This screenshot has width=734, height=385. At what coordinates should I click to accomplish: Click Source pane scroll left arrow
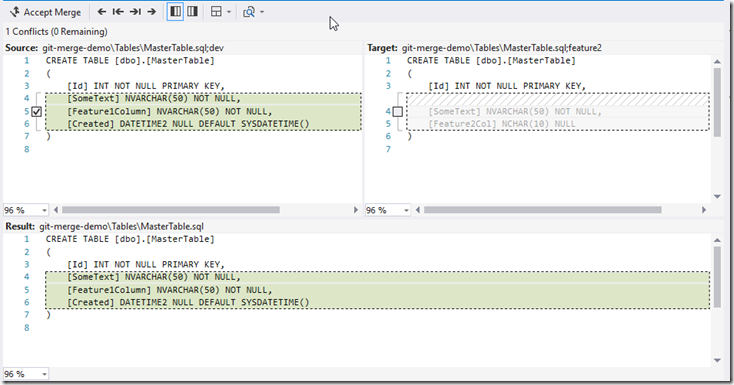[56, 210]
